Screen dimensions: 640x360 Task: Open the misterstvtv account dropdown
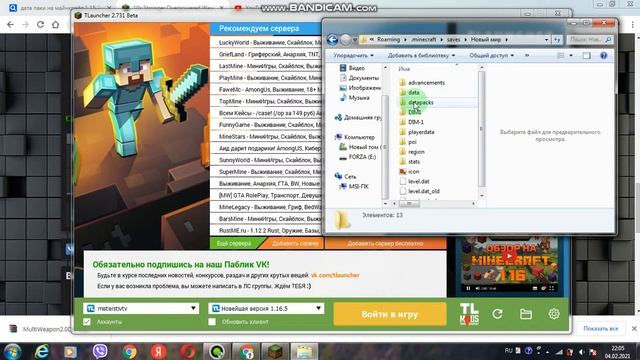coord(141,308)
